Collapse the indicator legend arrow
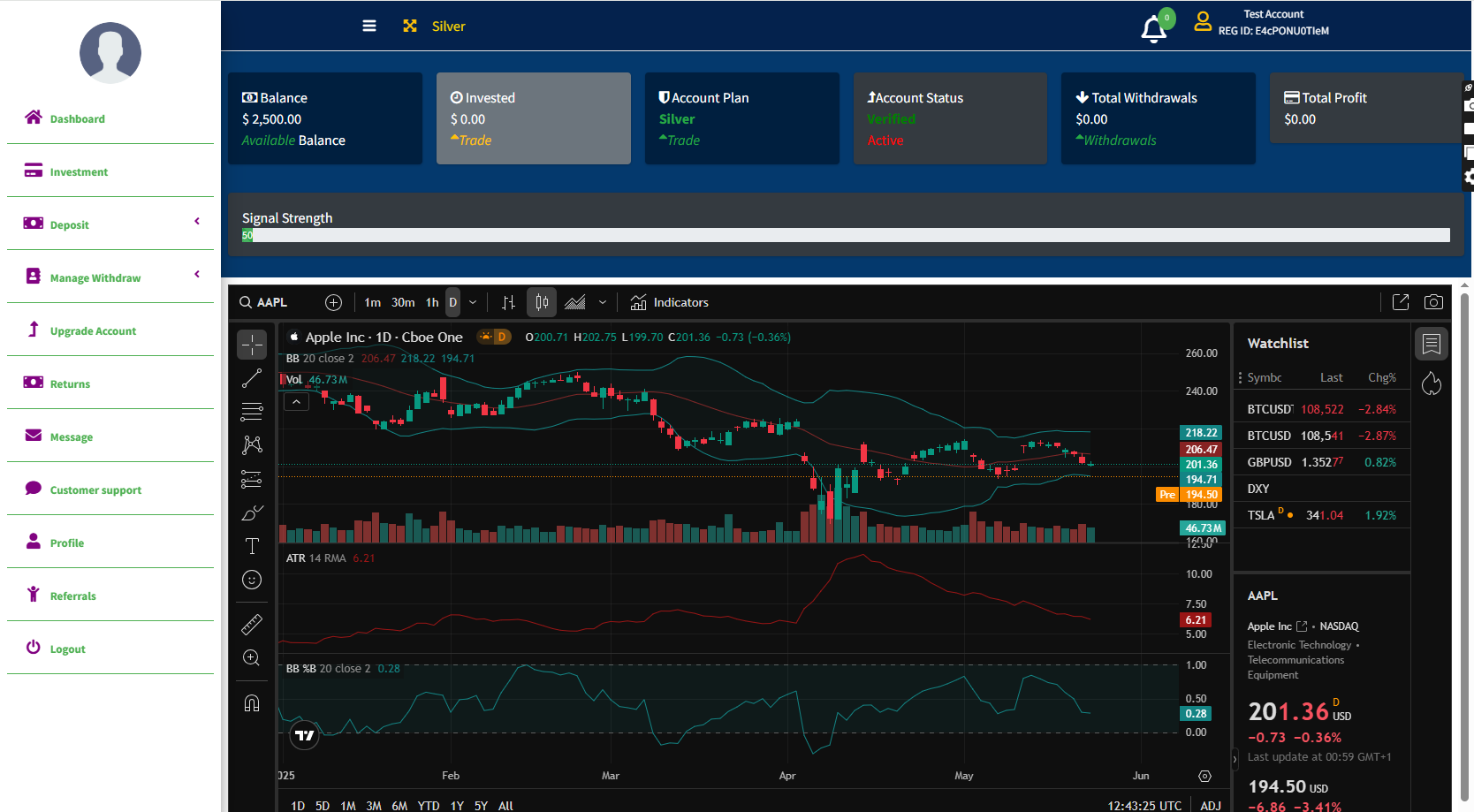Image resolution: width=1474 pixels, height=812 pixels. click(297, 402)
